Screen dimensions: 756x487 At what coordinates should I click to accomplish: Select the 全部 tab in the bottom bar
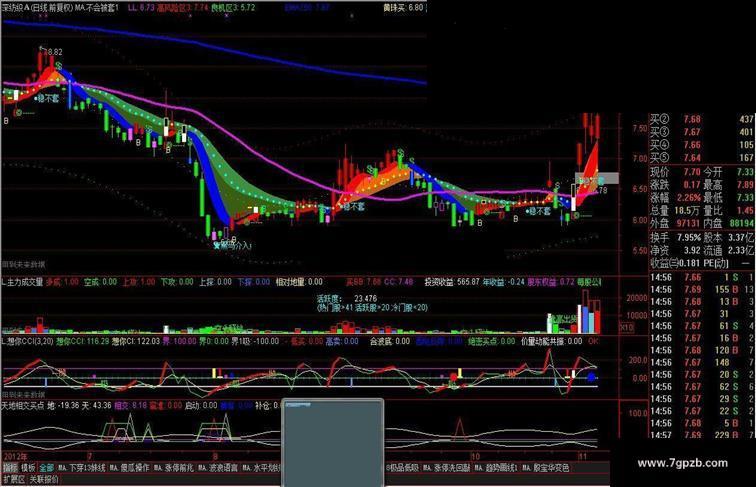tap(47, 468)
